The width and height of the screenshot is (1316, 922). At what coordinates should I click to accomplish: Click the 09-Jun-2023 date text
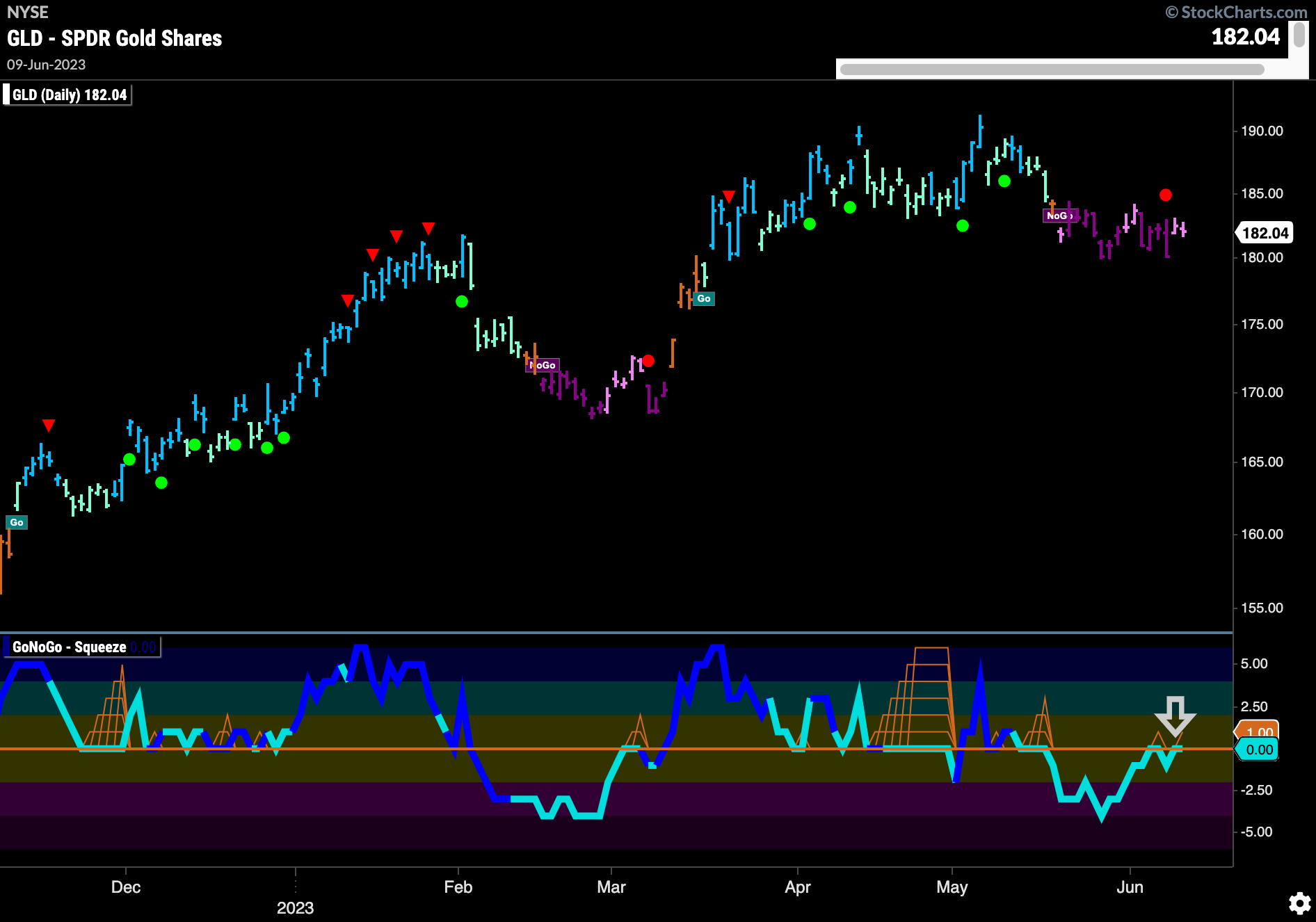click(x=46, y=65)
